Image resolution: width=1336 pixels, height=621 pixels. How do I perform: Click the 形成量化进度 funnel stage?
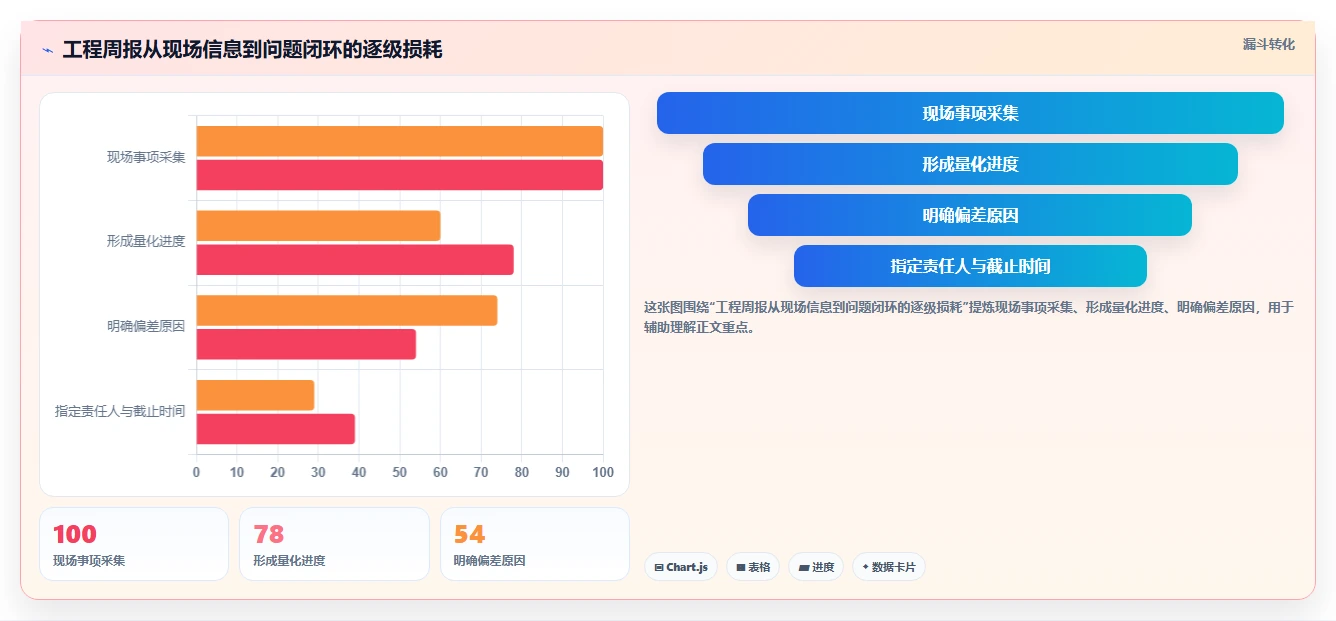pos(970,164)
